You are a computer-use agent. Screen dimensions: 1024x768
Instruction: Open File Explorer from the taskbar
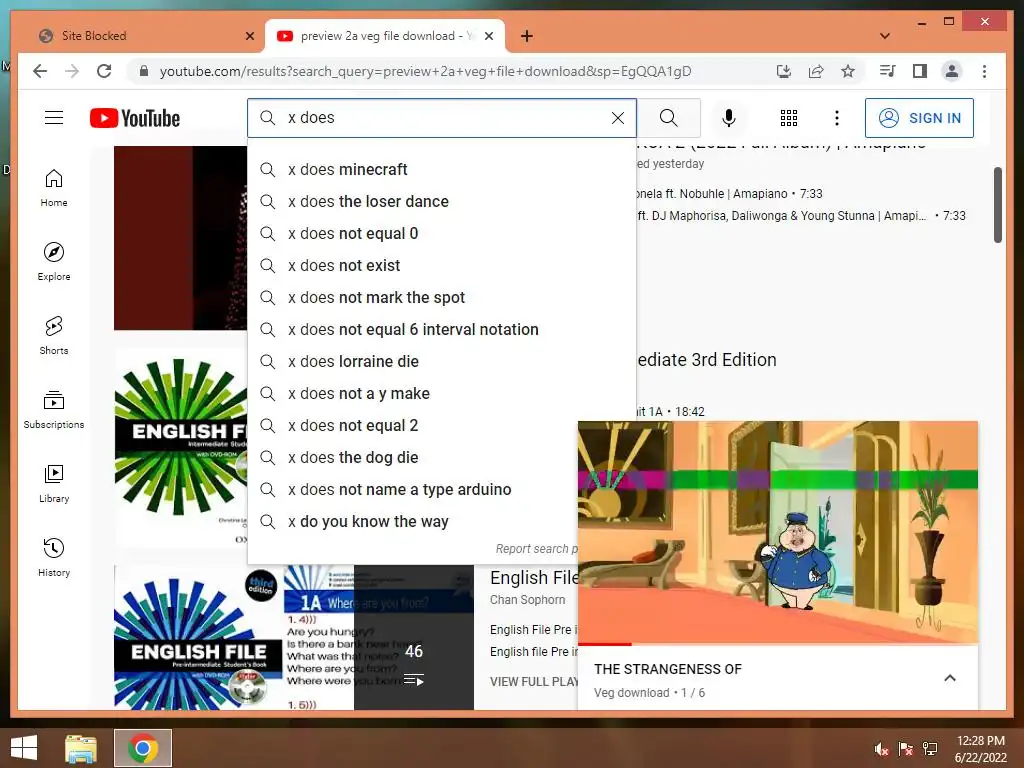click(81, 748)
